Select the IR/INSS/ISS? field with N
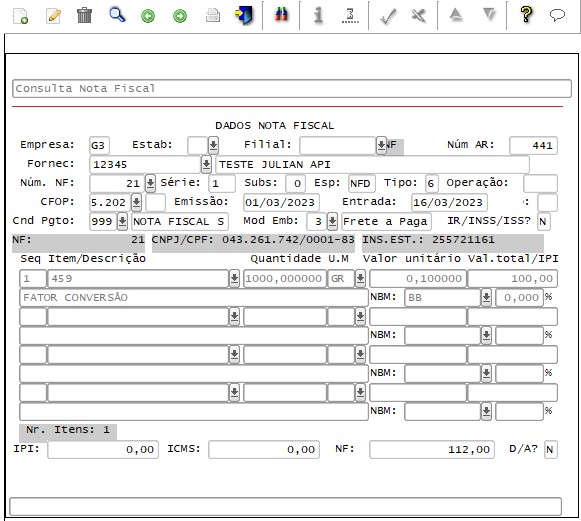581x521 pixels. coord(544,221)
